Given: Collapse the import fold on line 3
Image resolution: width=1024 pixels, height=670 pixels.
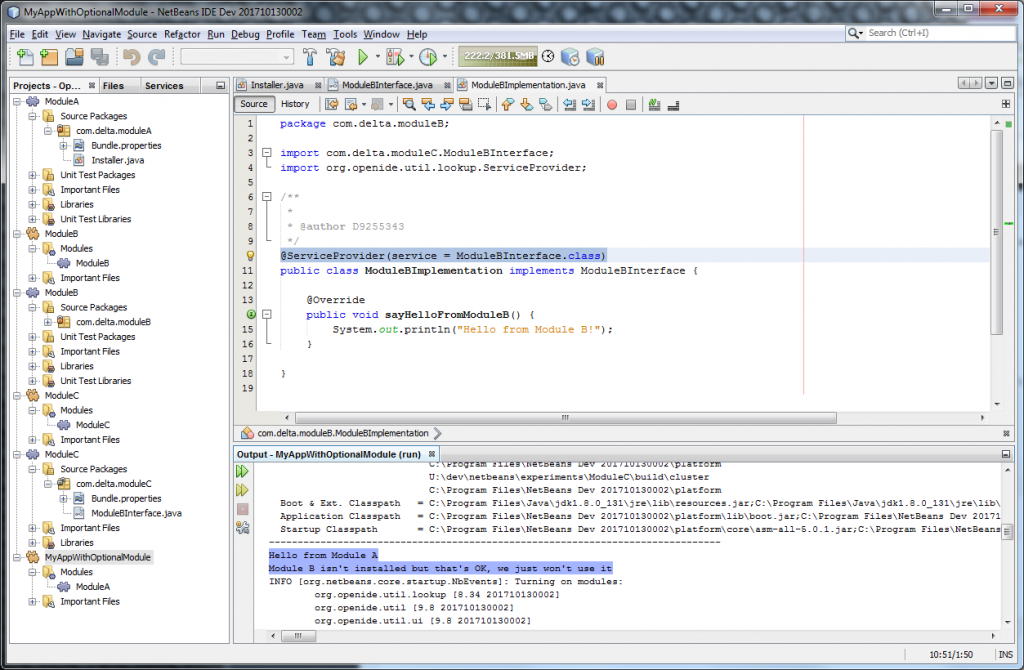Looking at the screenshot, I should (x=266, y=153).
